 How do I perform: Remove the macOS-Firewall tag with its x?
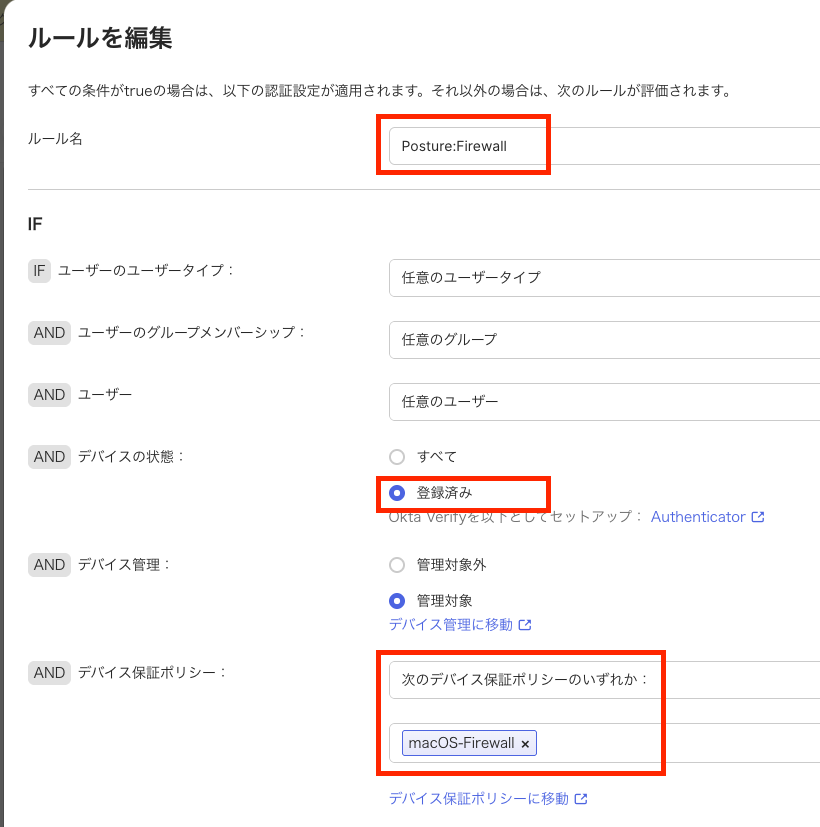525,744
